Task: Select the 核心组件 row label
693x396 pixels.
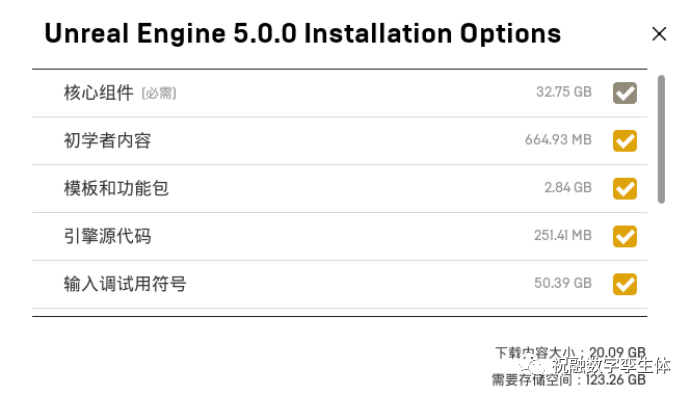Action: tap(98, 93)
